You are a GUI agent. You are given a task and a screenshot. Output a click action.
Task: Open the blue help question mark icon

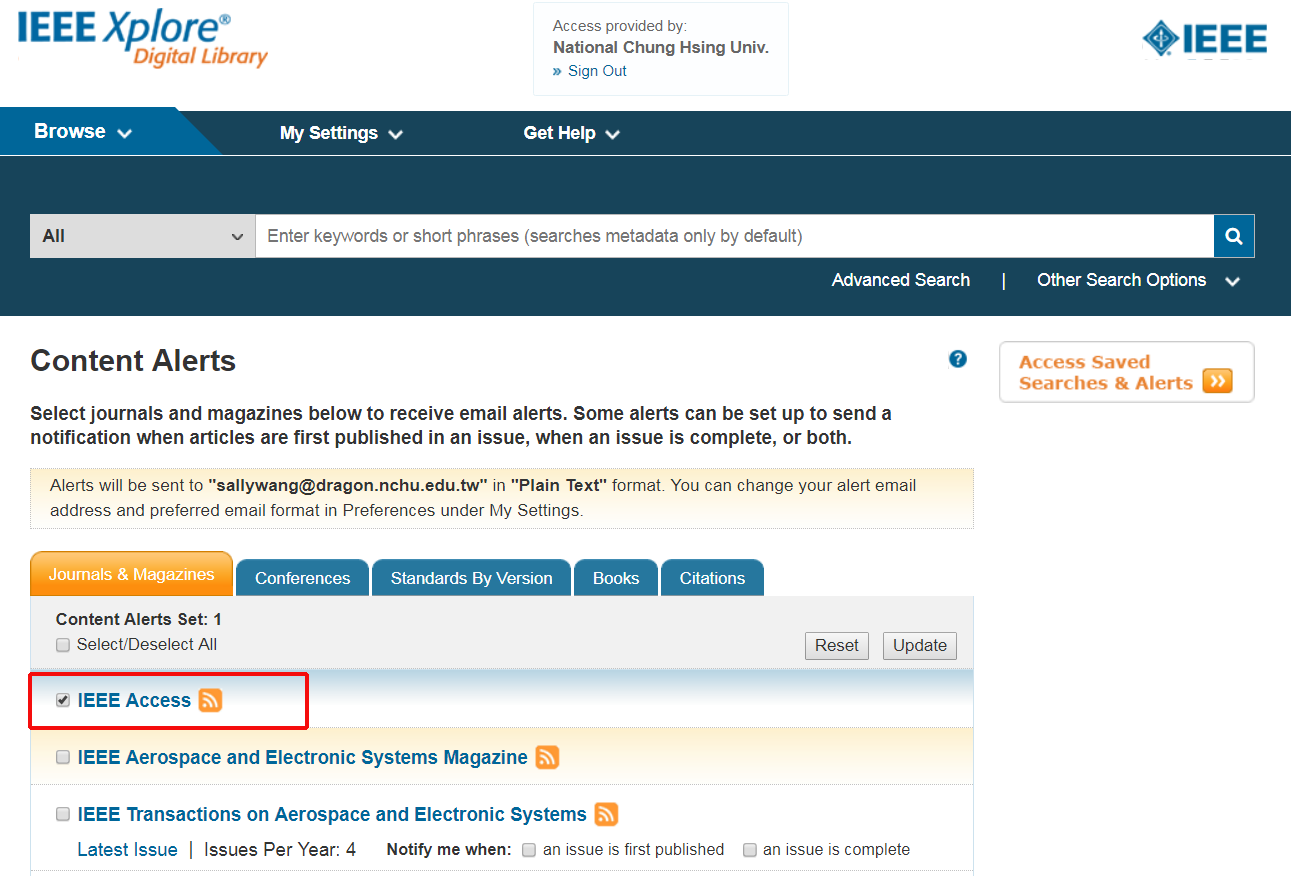[958, 359]
